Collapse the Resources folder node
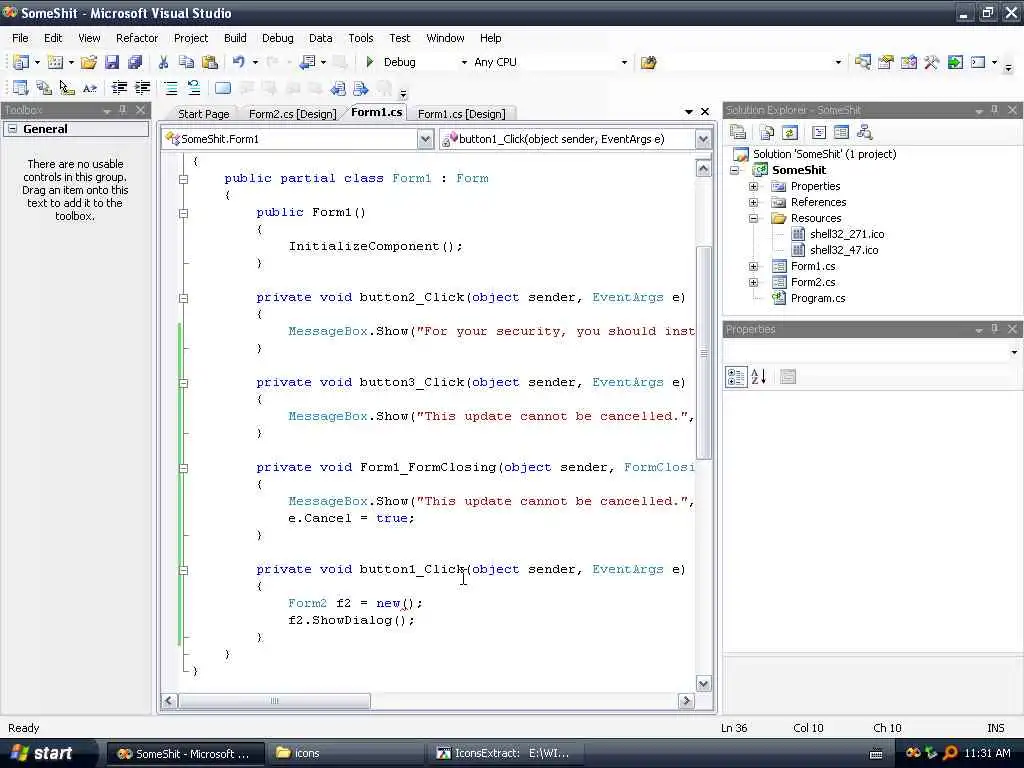 point(754,218)
